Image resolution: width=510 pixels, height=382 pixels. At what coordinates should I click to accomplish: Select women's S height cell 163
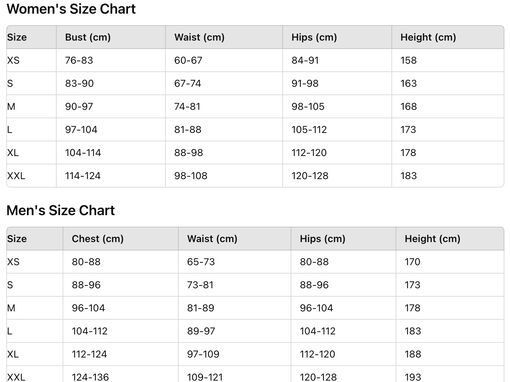[409, 83]
